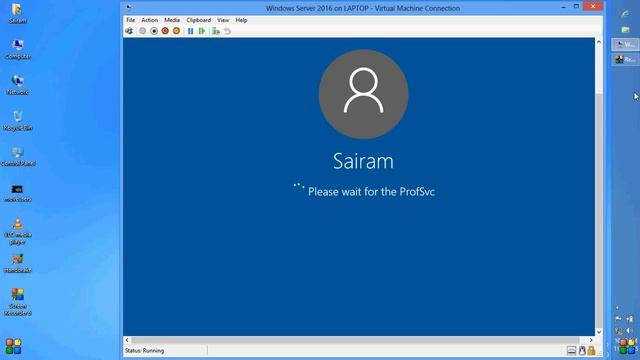The image size is (640, 360).
Task: Click the Status: Running text
Action: [x=144, y=351]
